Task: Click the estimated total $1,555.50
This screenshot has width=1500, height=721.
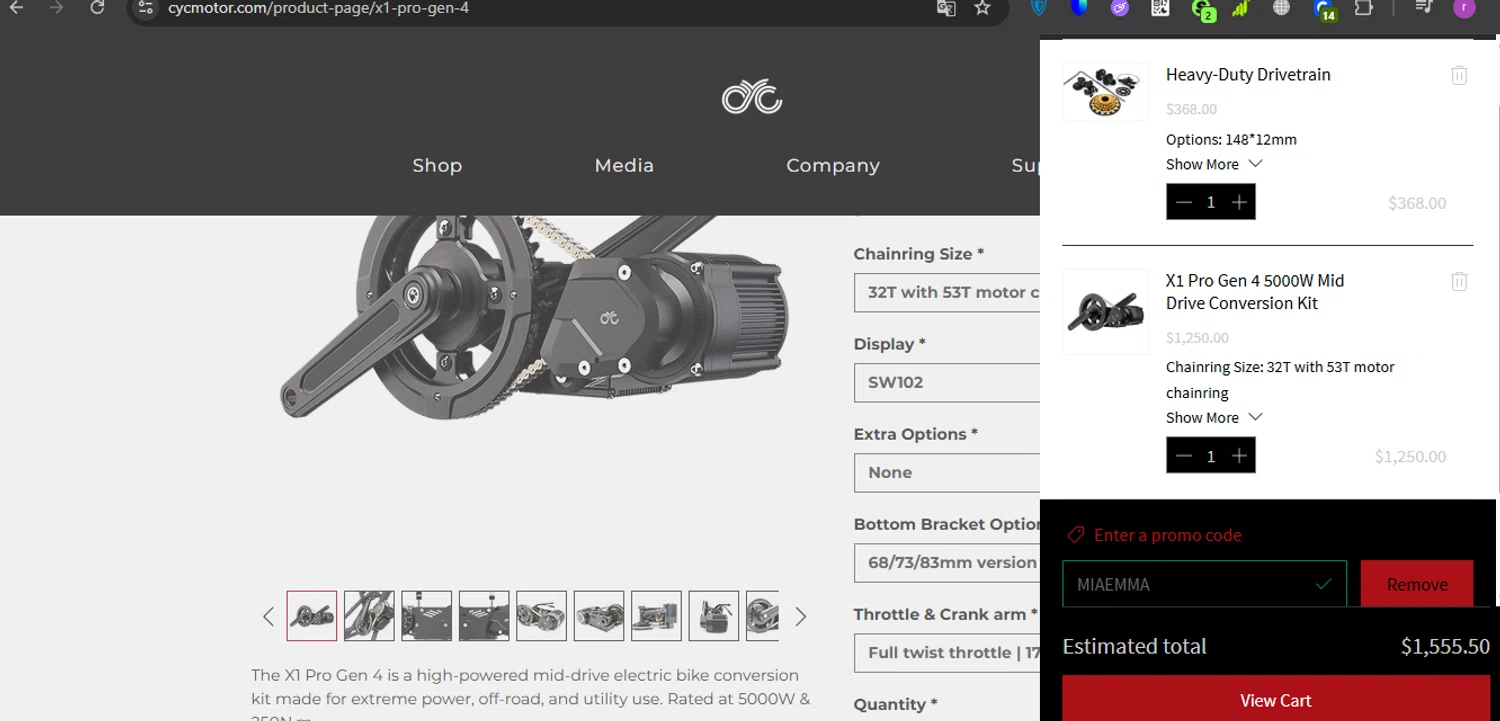Action: 1445,646
